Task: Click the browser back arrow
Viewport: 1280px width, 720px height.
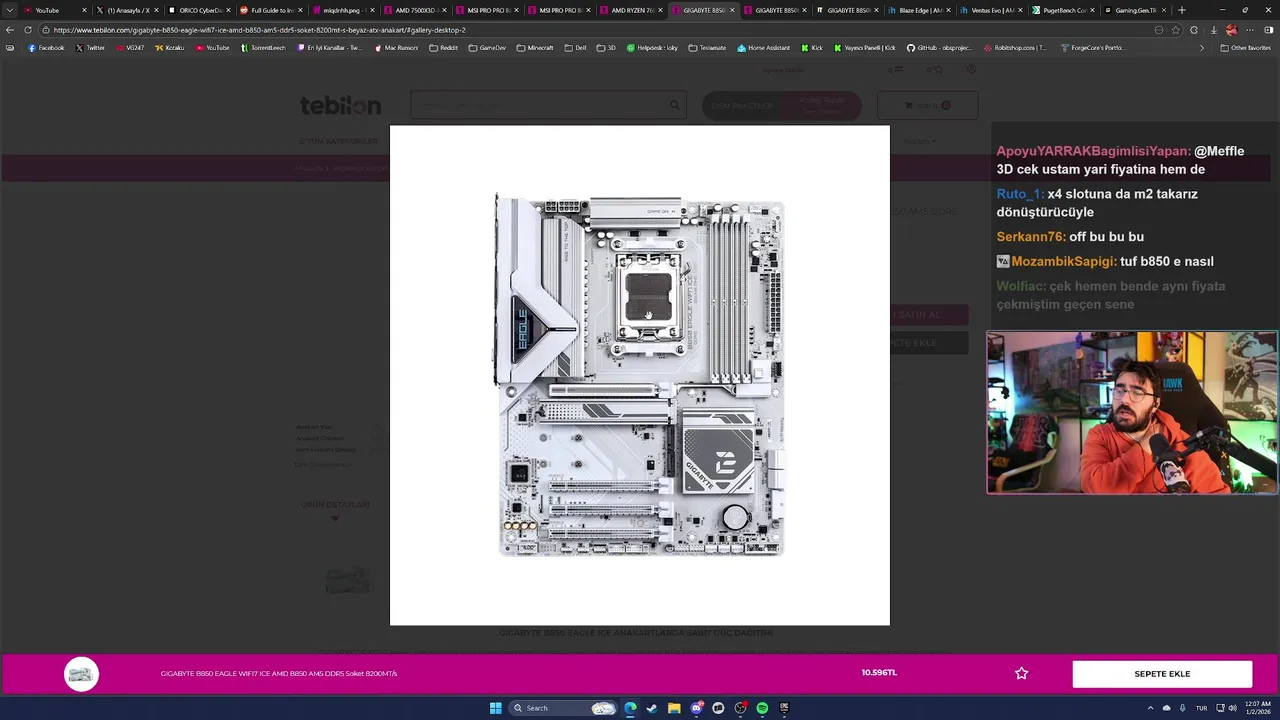Action: point(10,30)
